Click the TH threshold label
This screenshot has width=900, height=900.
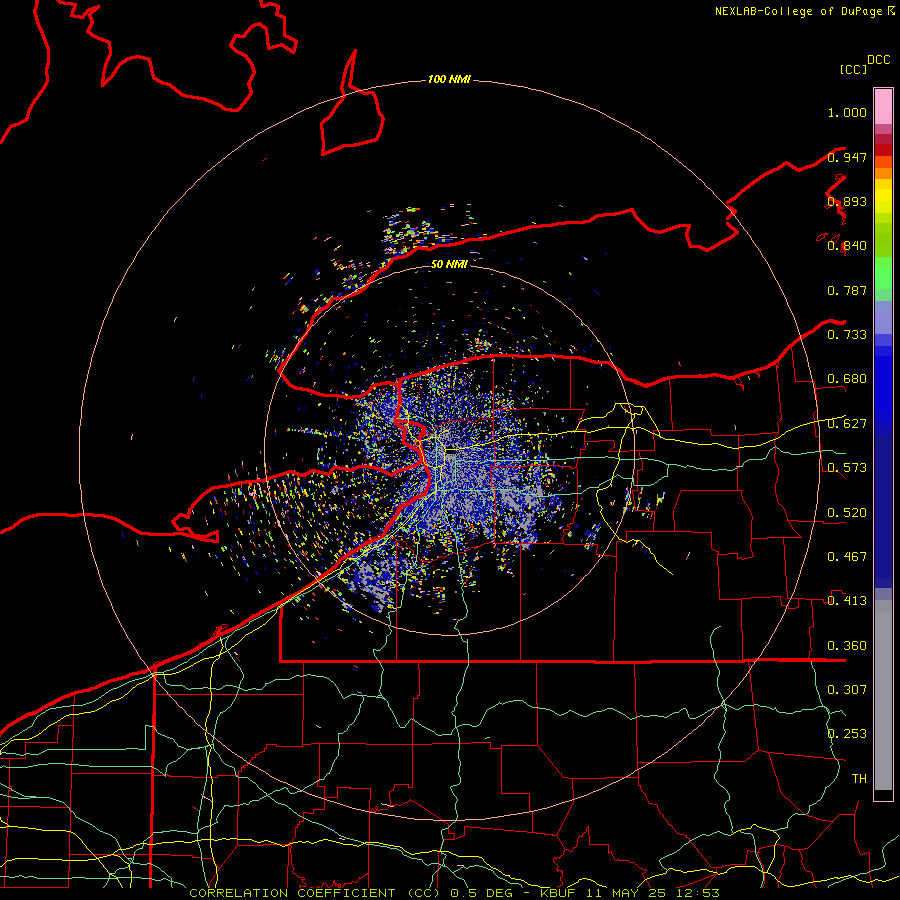pos(859,778)
